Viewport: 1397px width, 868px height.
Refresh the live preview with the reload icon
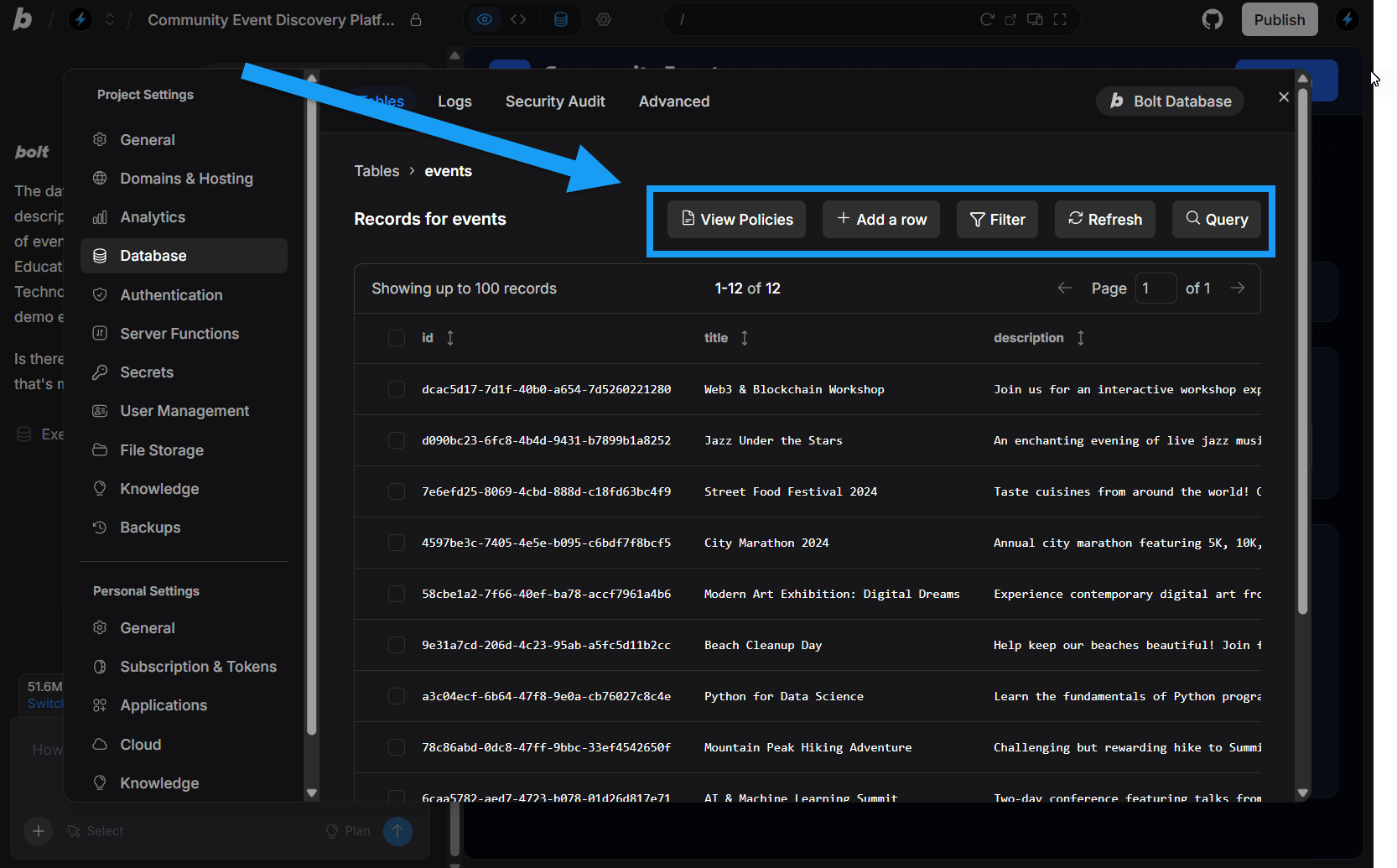pos(987,18)
